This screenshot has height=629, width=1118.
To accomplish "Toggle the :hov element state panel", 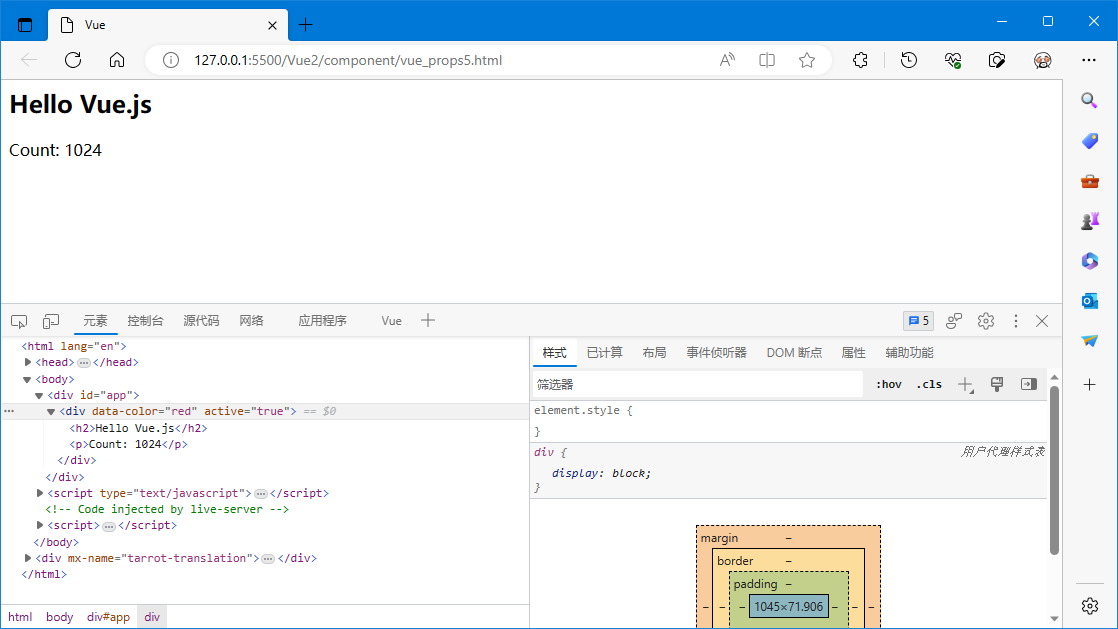I will coord(888,384).
